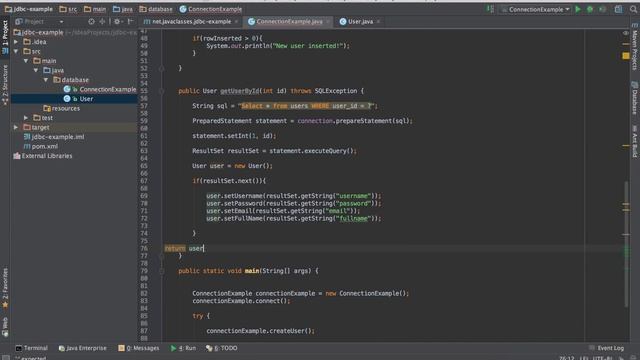640x360 pixels.
Task: Toggle the 2: Favorites tool window
Action: (x=5, y=288)
